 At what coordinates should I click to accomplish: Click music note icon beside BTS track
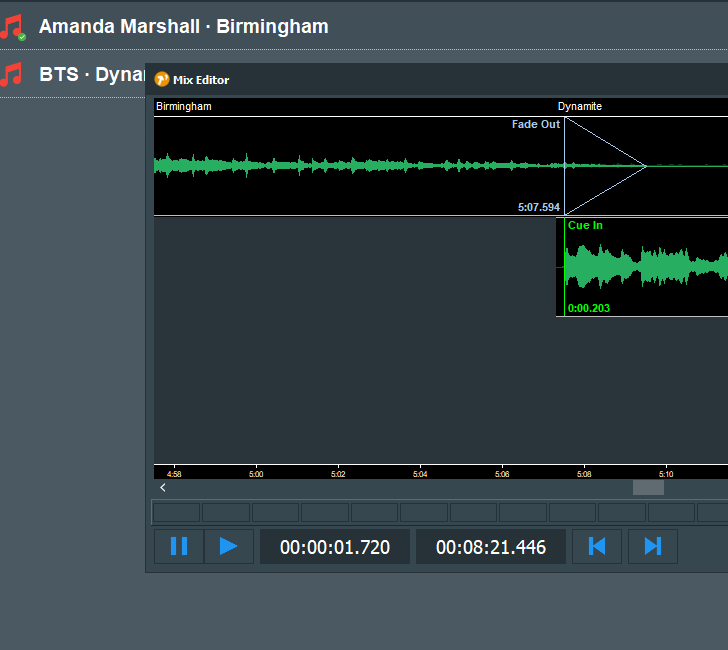pyautogui.click(x=11, y=74)
